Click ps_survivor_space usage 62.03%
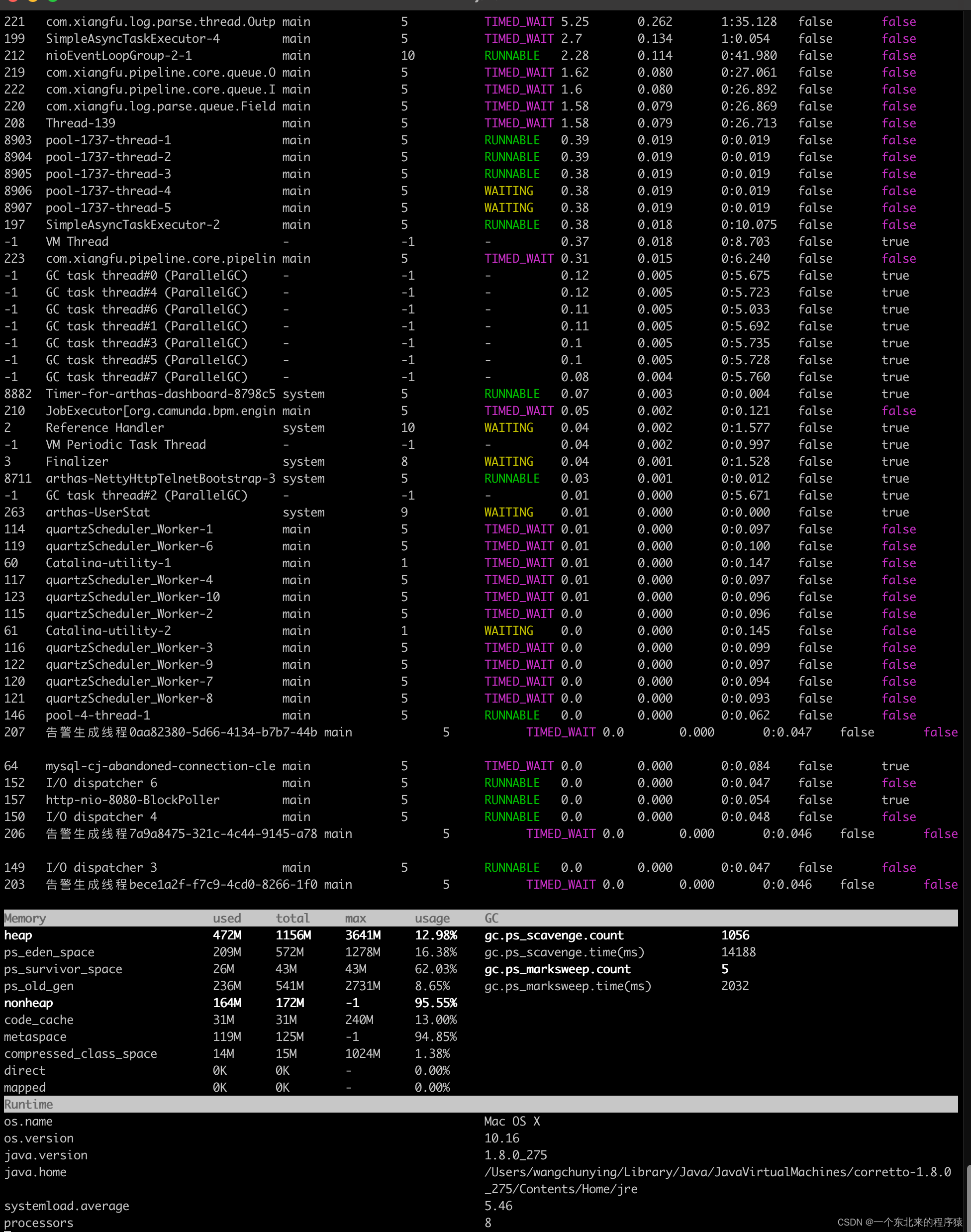The height and width of the screenshot is (1232, 971). pos(436,969)
